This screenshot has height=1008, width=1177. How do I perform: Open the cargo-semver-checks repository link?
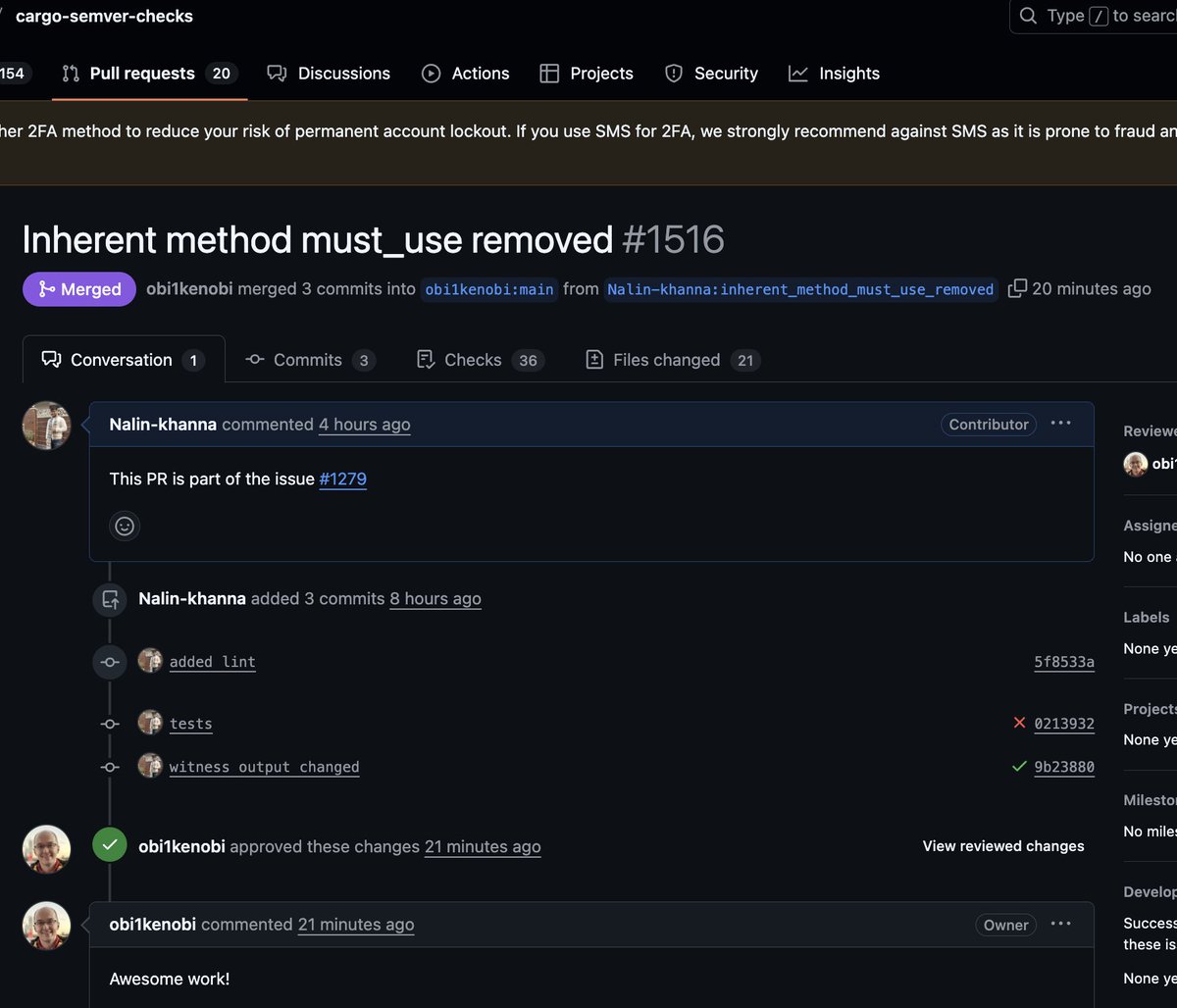pos(104,16)
